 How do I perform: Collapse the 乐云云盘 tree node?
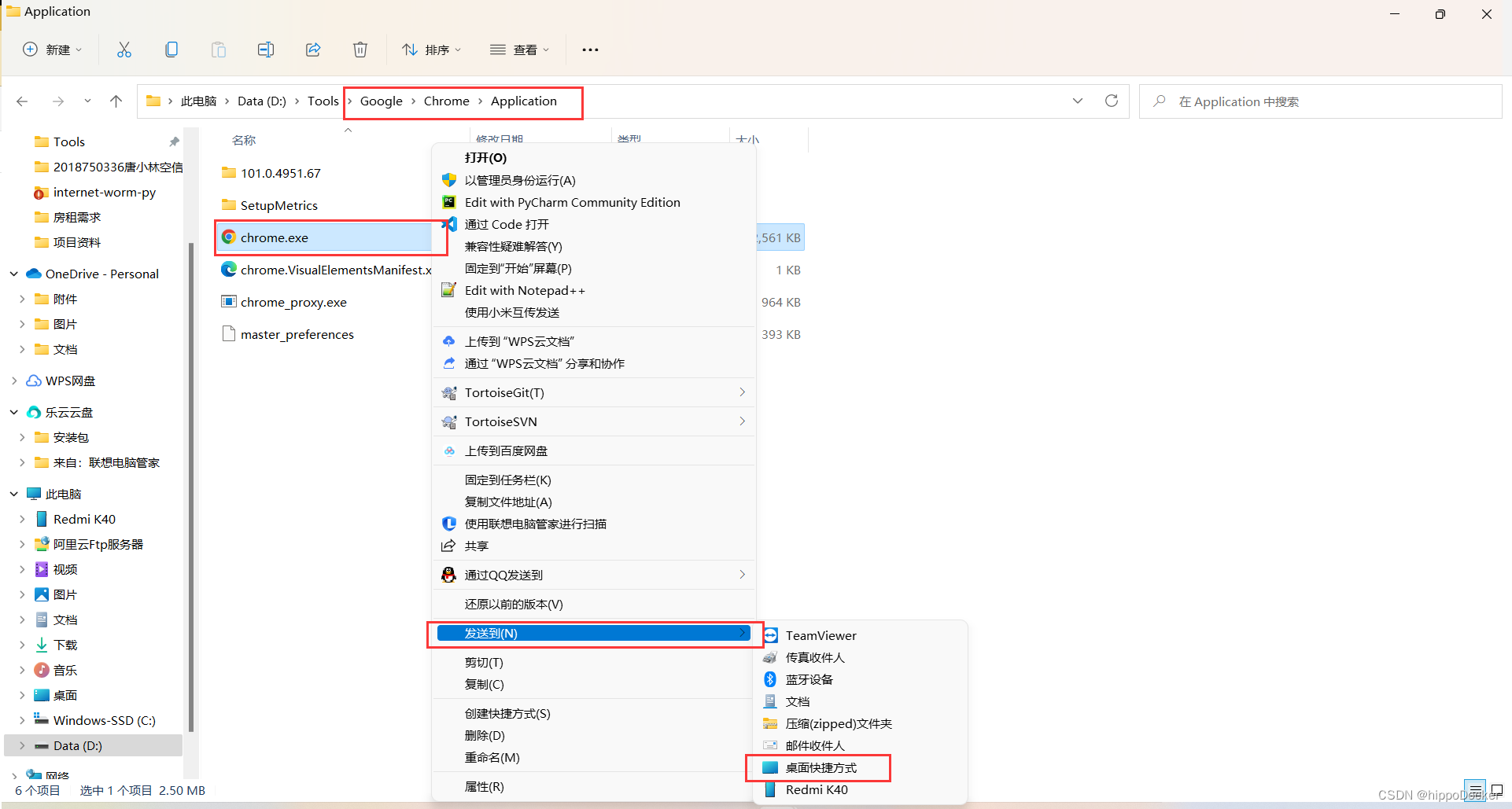point(14,412)
